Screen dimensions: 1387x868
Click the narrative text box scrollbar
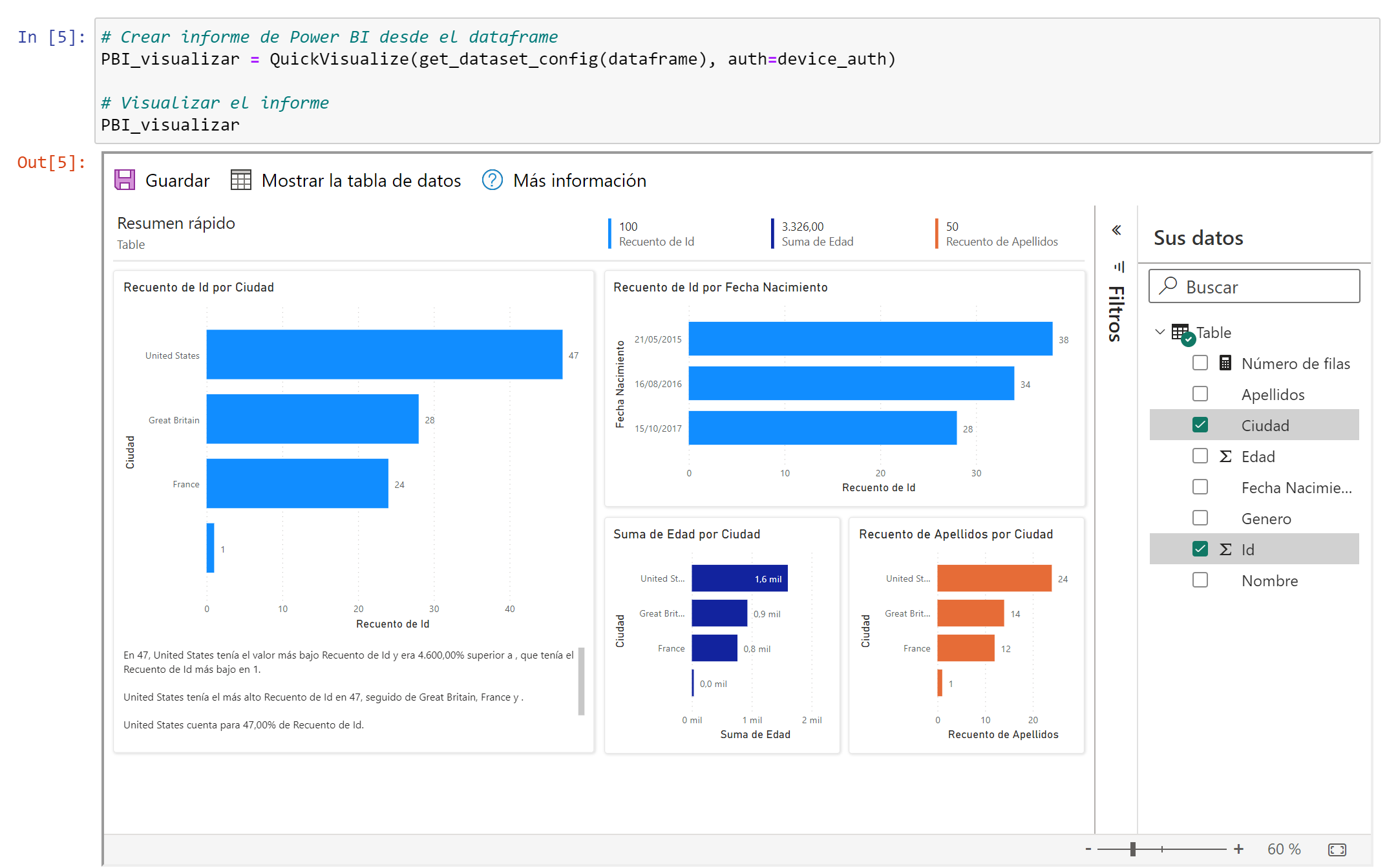point(581,681)
